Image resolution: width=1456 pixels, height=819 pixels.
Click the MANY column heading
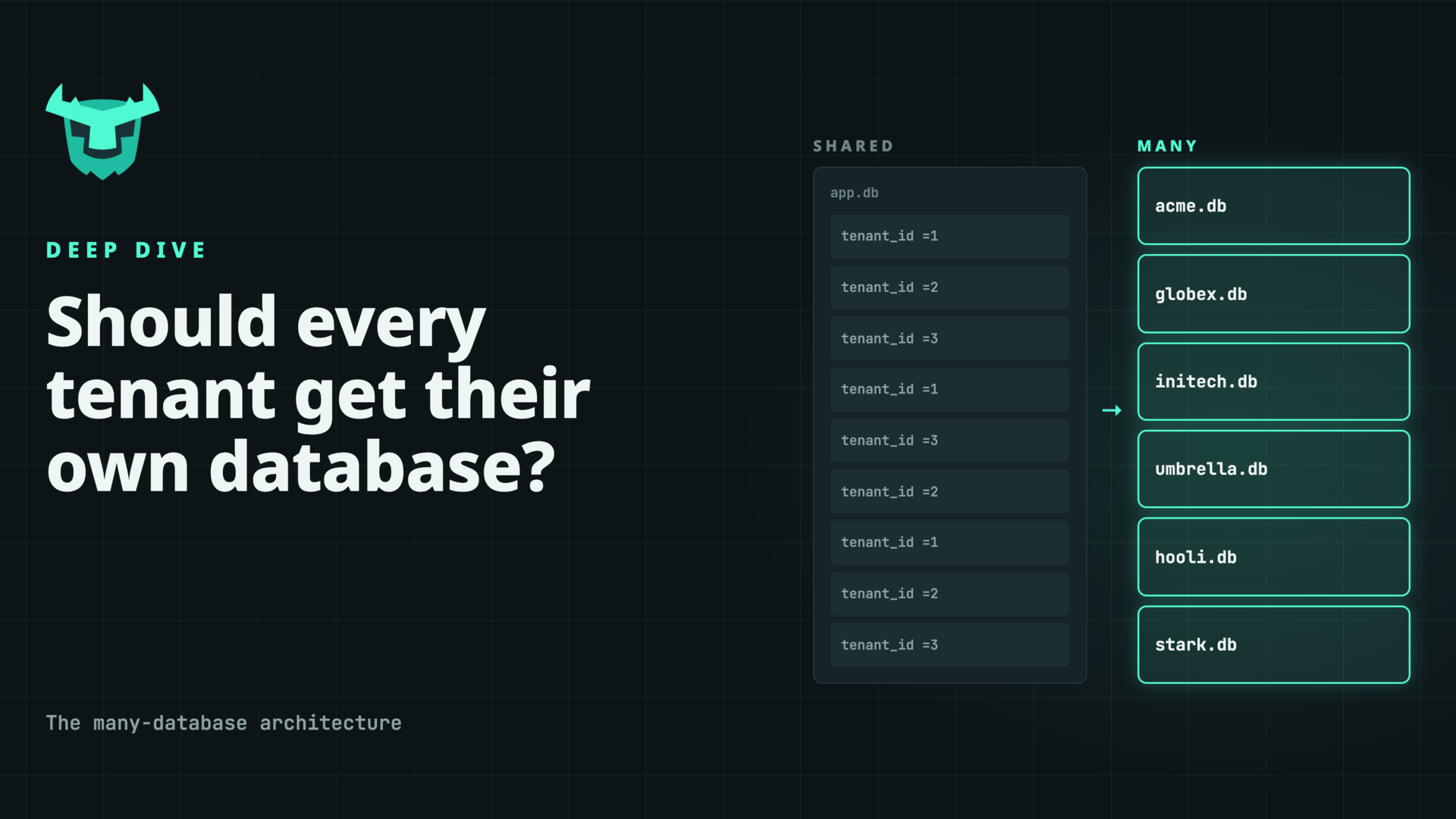(1167, 146)
